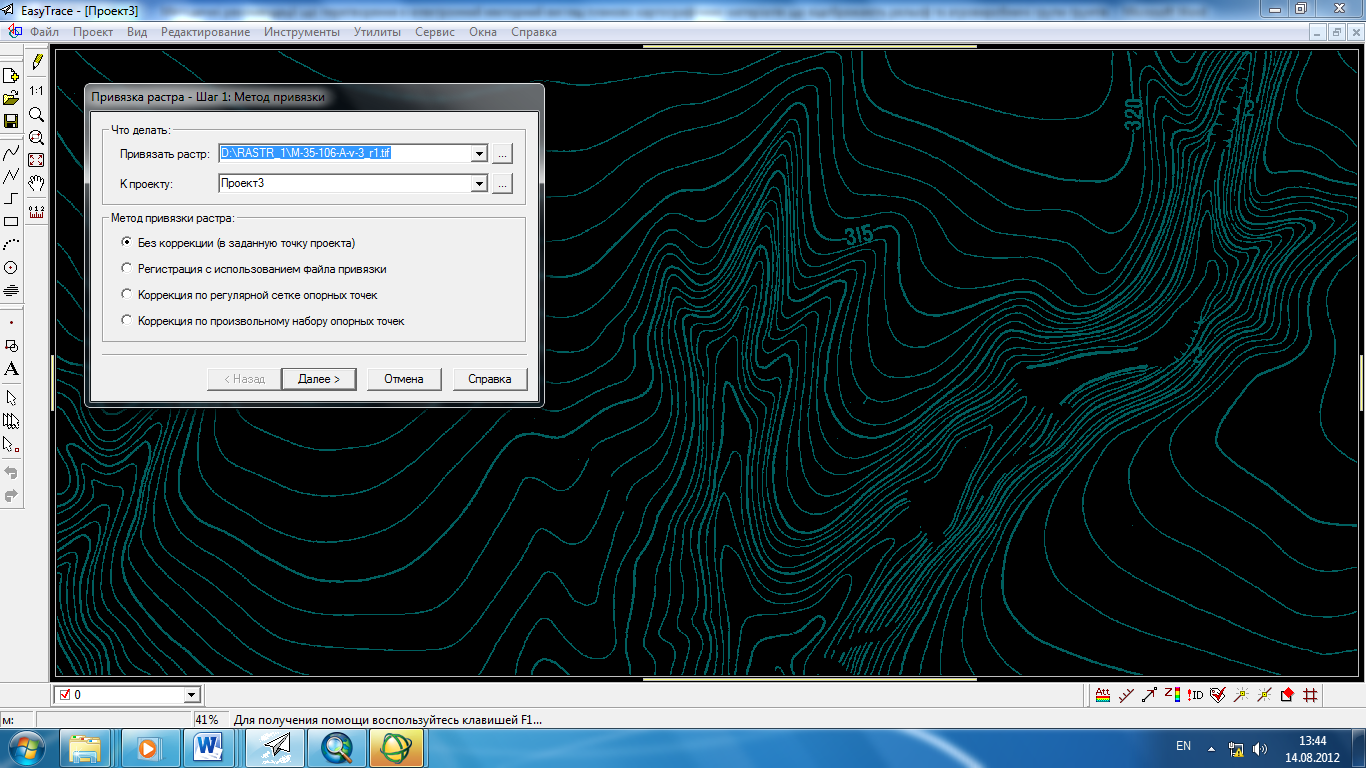Click the red ruler measure icon

click(x=36, y=211)
